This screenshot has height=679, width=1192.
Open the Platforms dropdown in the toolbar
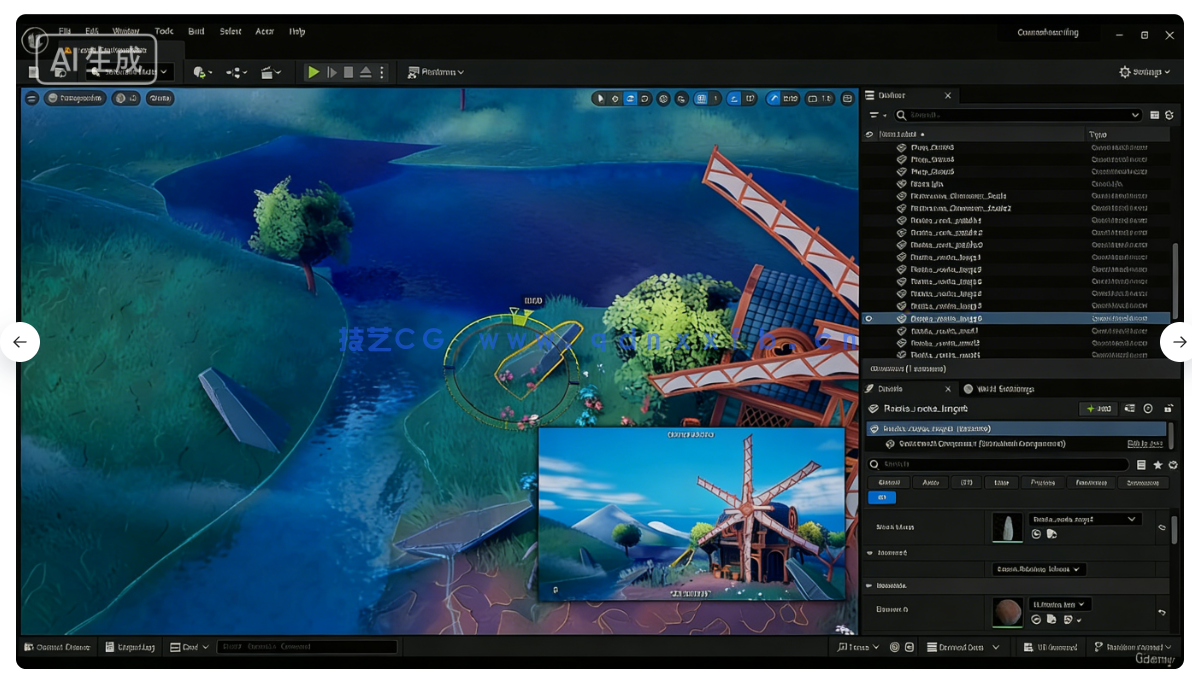pos(437,72)
